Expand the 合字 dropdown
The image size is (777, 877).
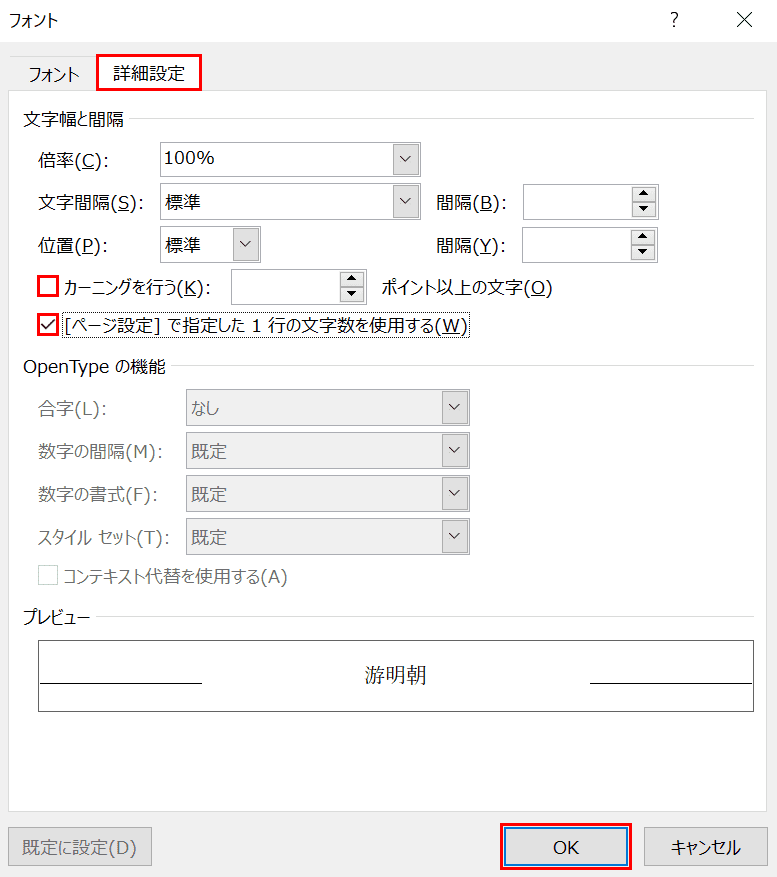454,407
